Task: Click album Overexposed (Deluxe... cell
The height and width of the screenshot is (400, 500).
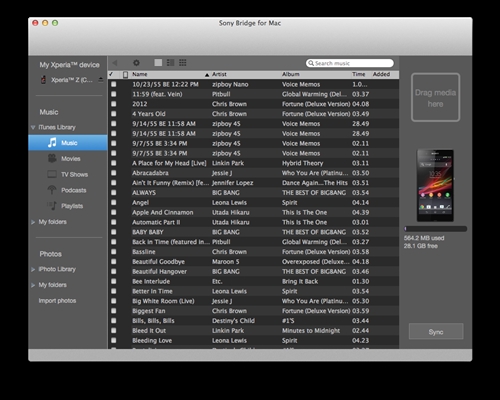Action: point(316,262)
